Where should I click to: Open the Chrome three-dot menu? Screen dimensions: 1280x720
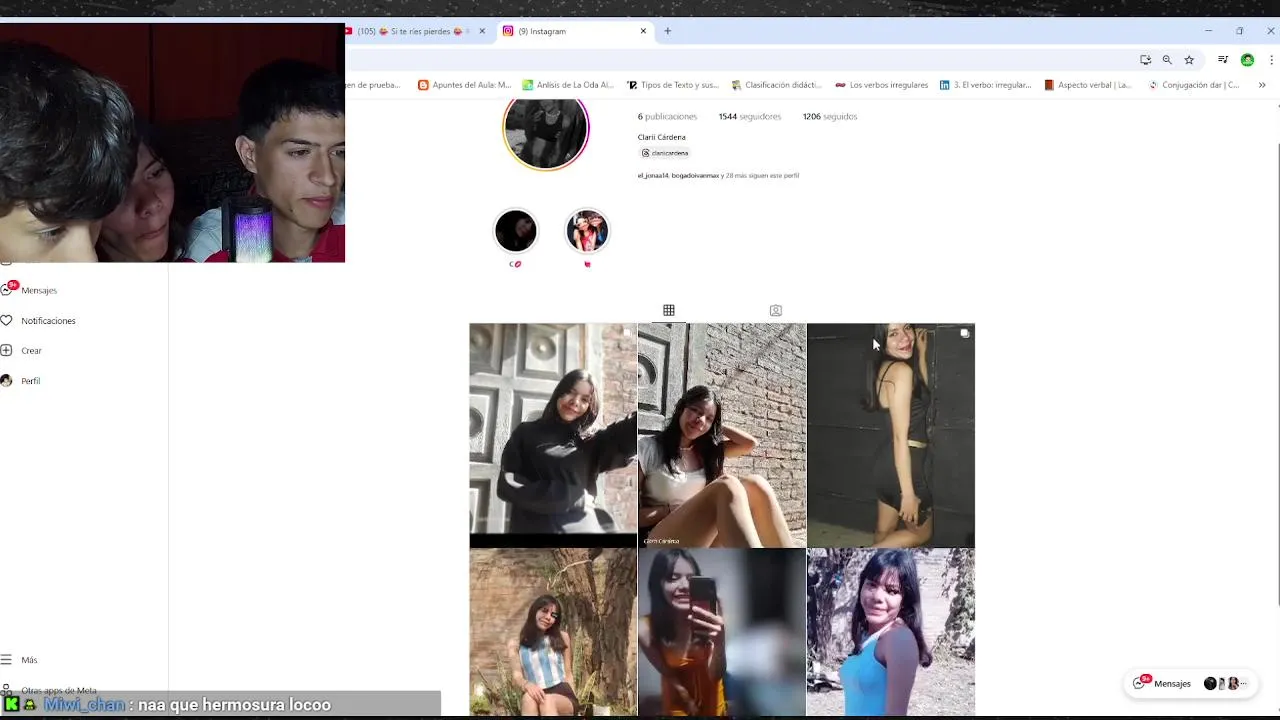[x=1271, y=60]
